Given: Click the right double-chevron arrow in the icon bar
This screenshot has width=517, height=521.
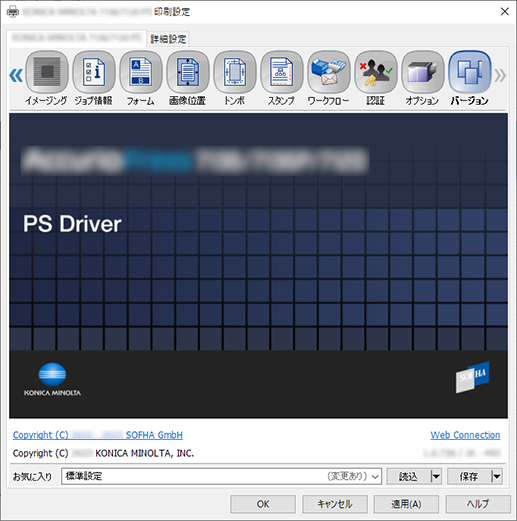Looking at the screenshot, I should click(x=500, y=75).
